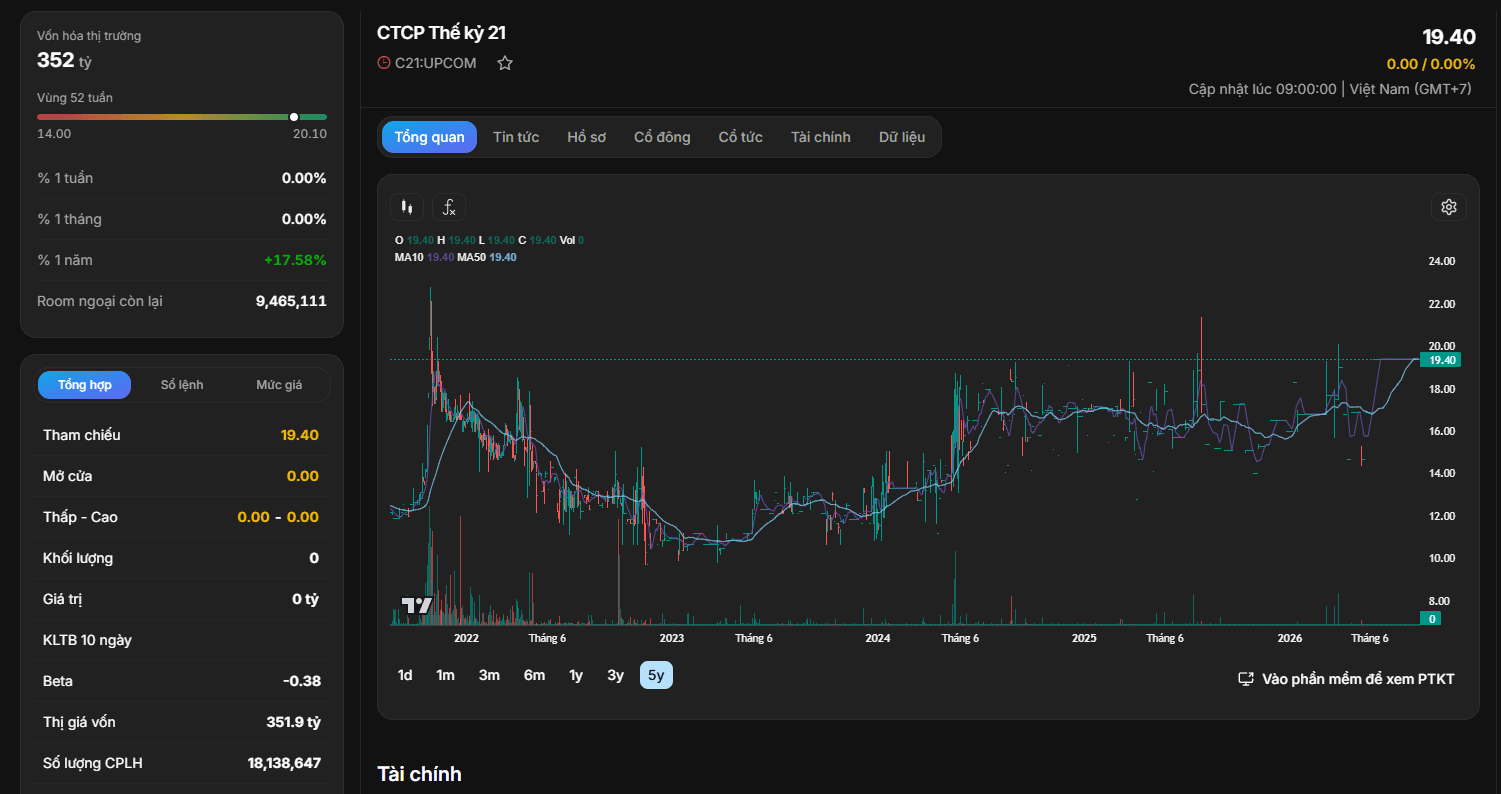Click the CTCP Thế kỷ 21 title

[441, 32]
